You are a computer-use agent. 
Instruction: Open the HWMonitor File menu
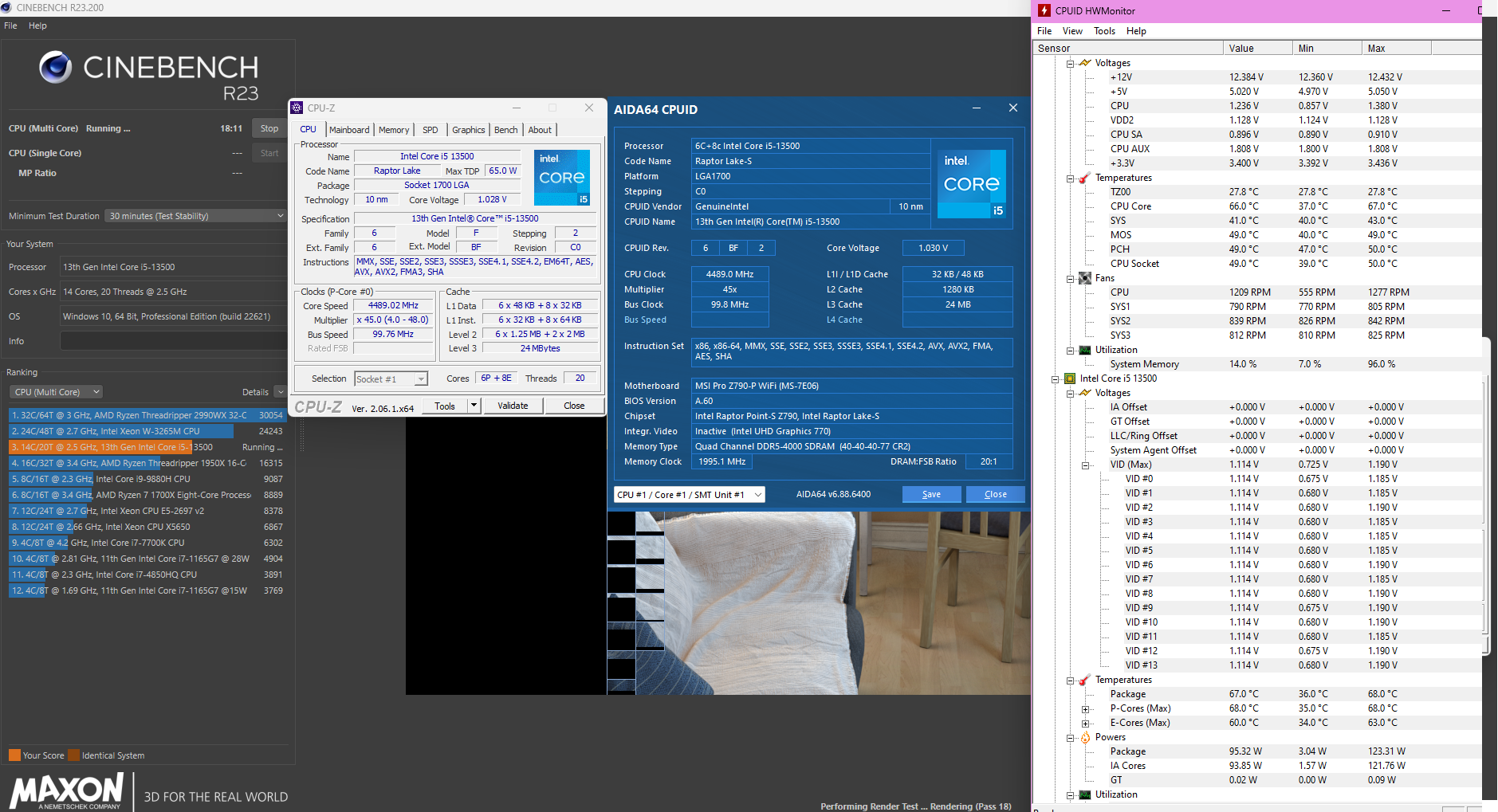coord(1044,31)
